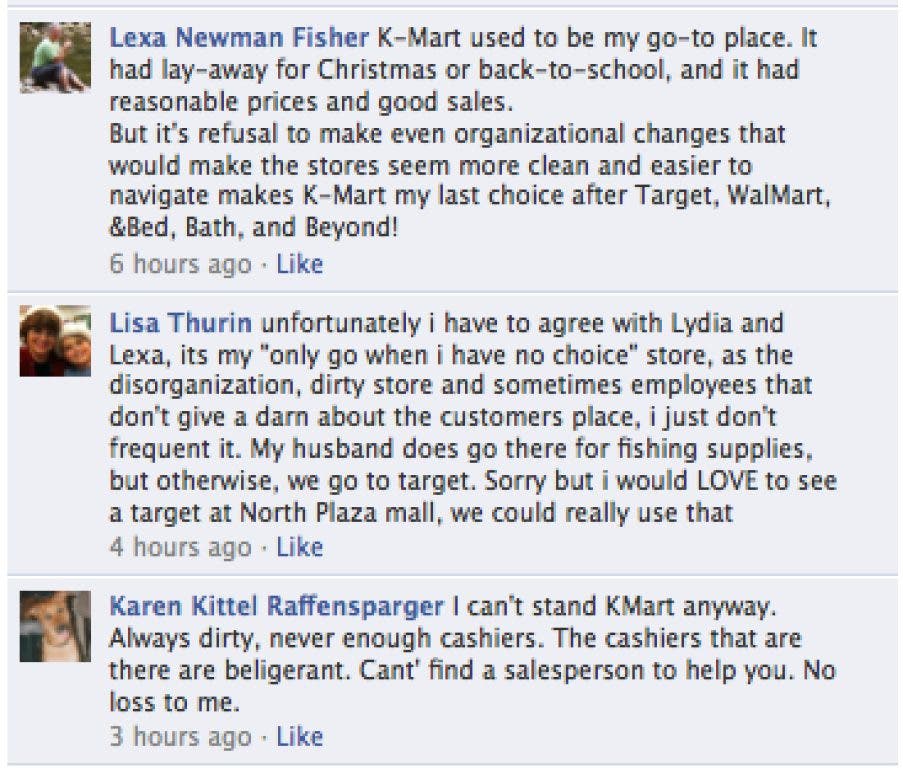
Task: Like Lexa Newman Fisher's comment
Action: [299, 264]
